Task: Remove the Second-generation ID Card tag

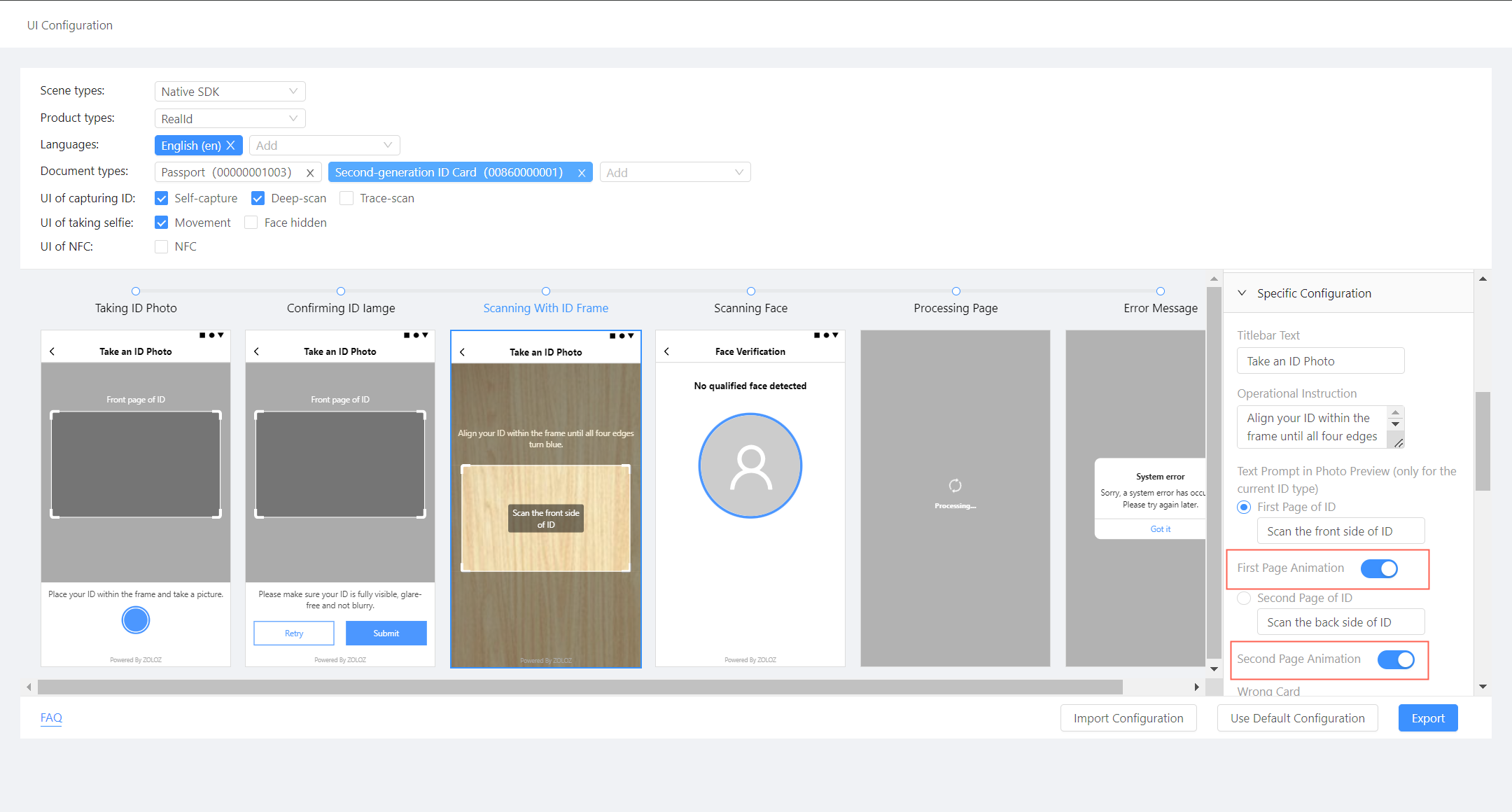Action: 581,173
